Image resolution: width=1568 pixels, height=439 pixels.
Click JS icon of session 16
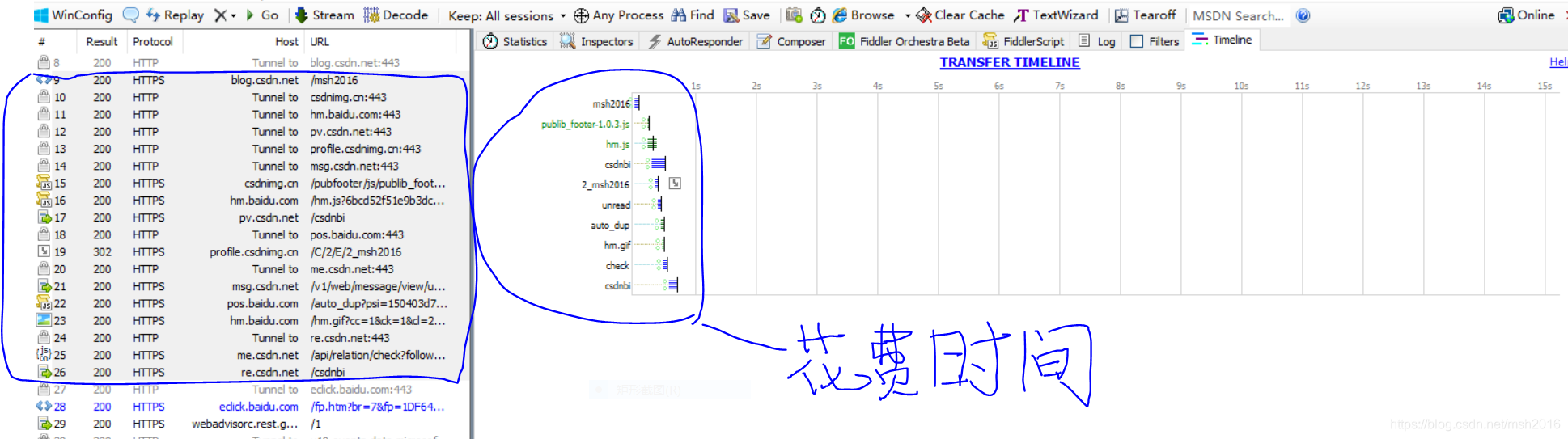[44, 200]
